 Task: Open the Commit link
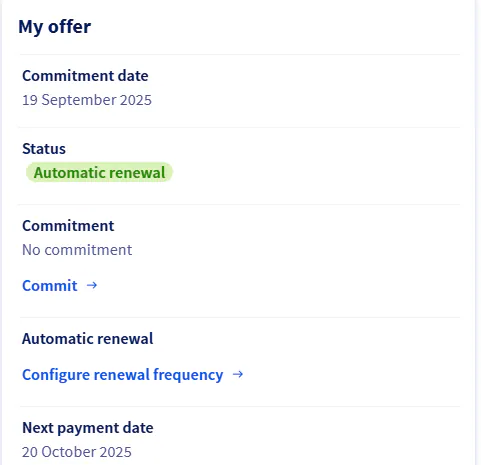[x=60, y=286]
